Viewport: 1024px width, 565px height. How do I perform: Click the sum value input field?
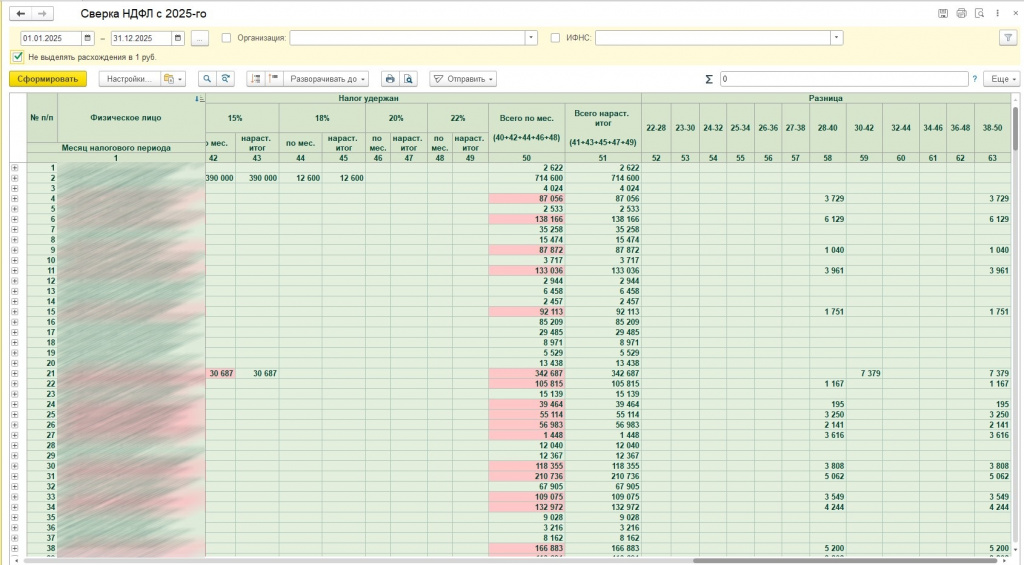(843, 79)
